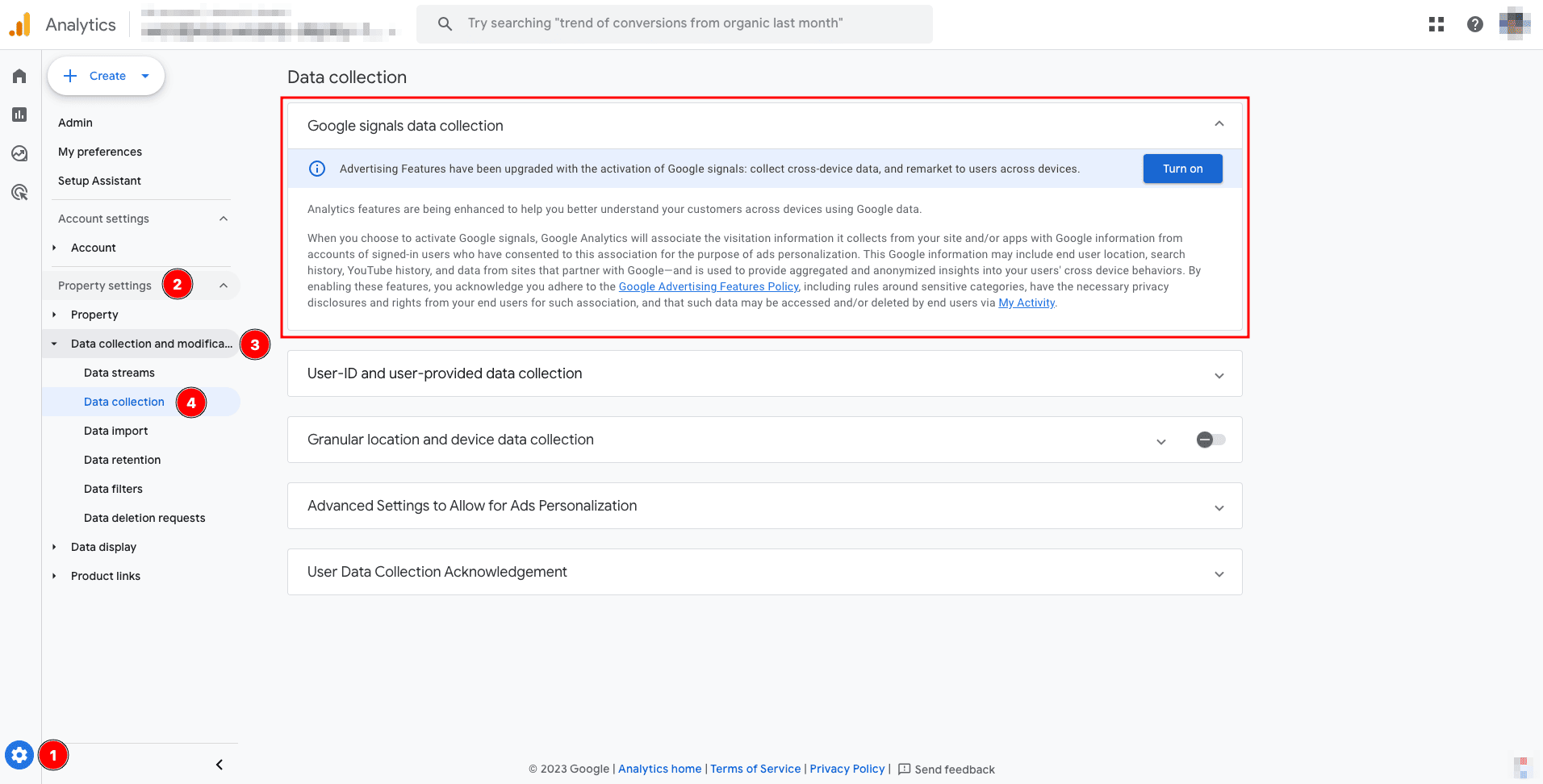
Task: Open Google Advertising Features Policy link
Action: 708,286
